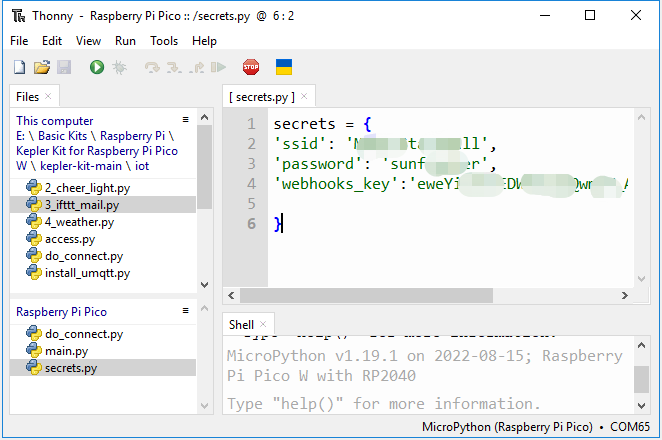This screenshot has height=440, width=662.
Task: Navigate to Basic Kits folder in path
Action: [62, 136]
